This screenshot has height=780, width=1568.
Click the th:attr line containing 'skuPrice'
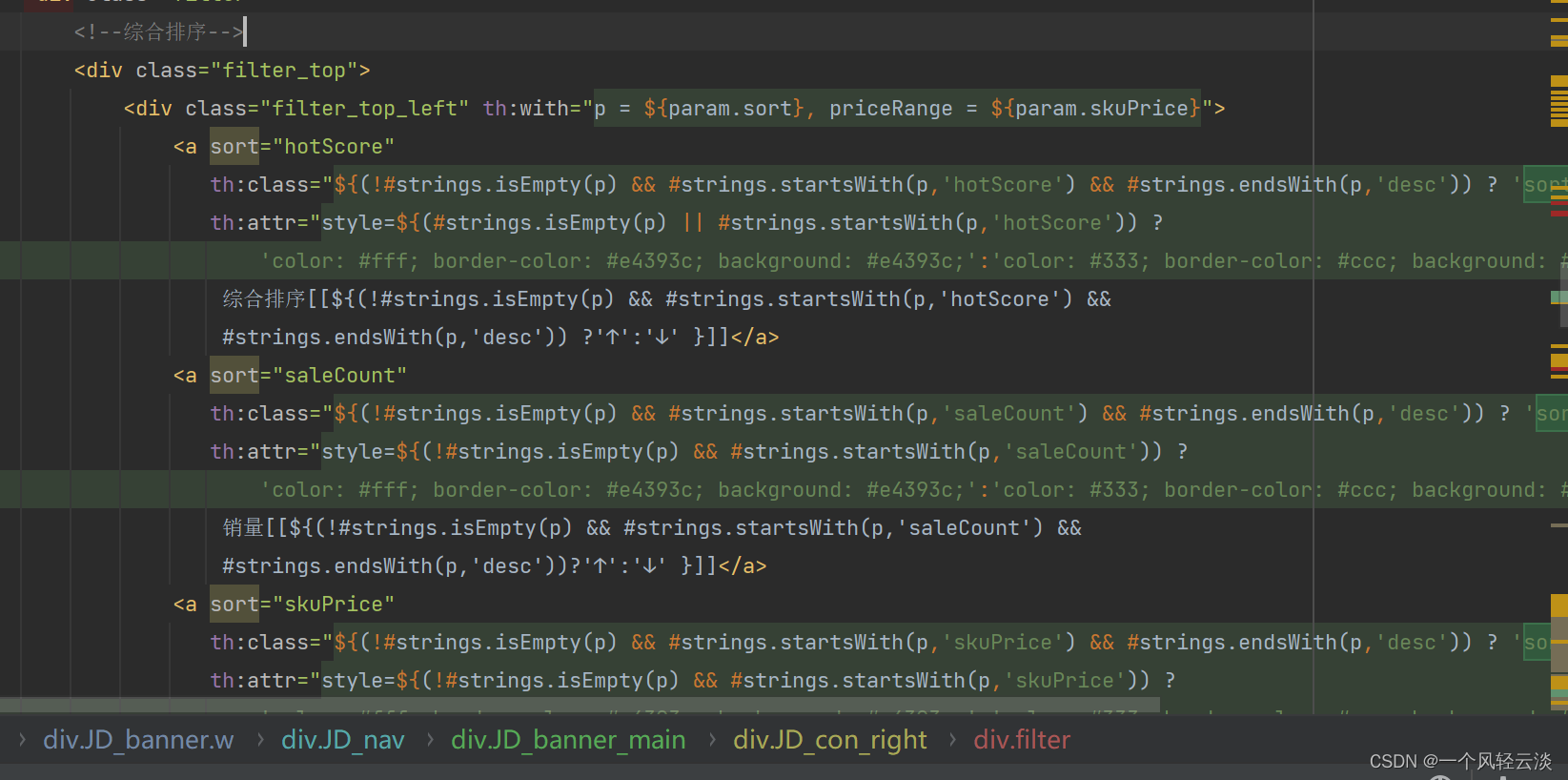tap(693, 681)
